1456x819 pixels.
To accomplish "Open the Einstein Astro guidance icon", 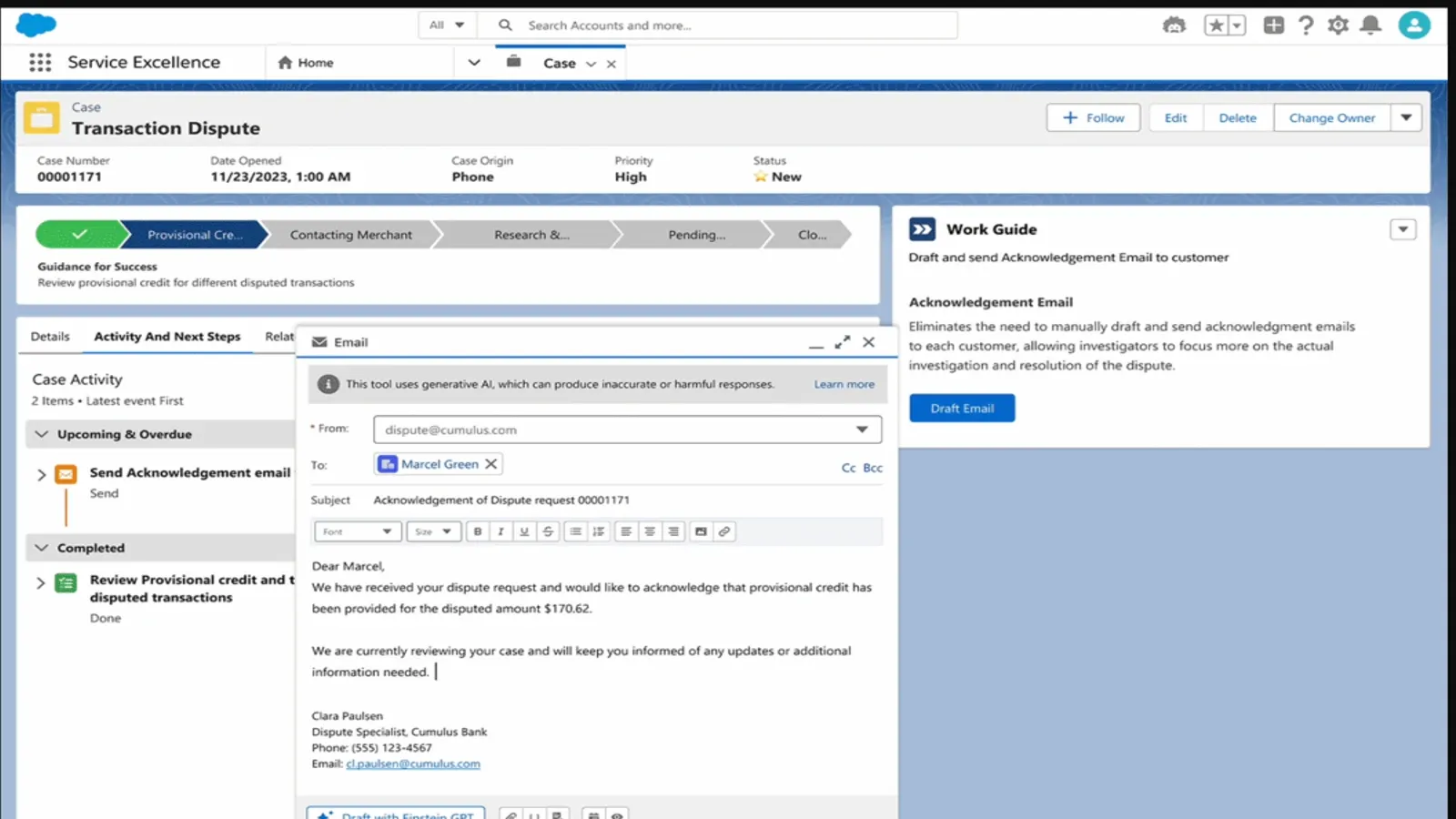I will point(1174,25).
